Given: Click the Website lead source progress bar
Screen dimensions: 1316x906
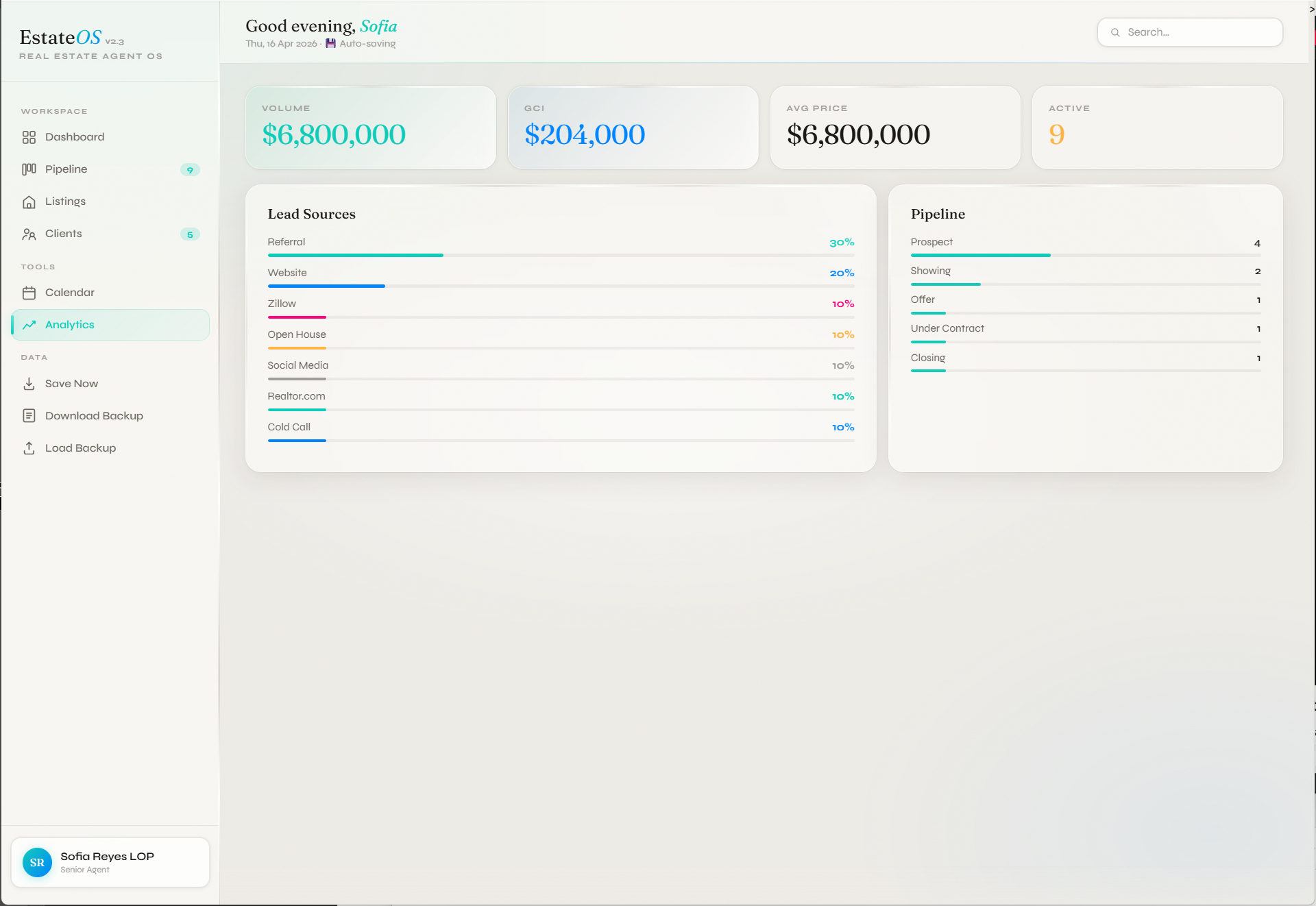Looking at the screenshot, I should pyautogui.click(x=561, y=286).
